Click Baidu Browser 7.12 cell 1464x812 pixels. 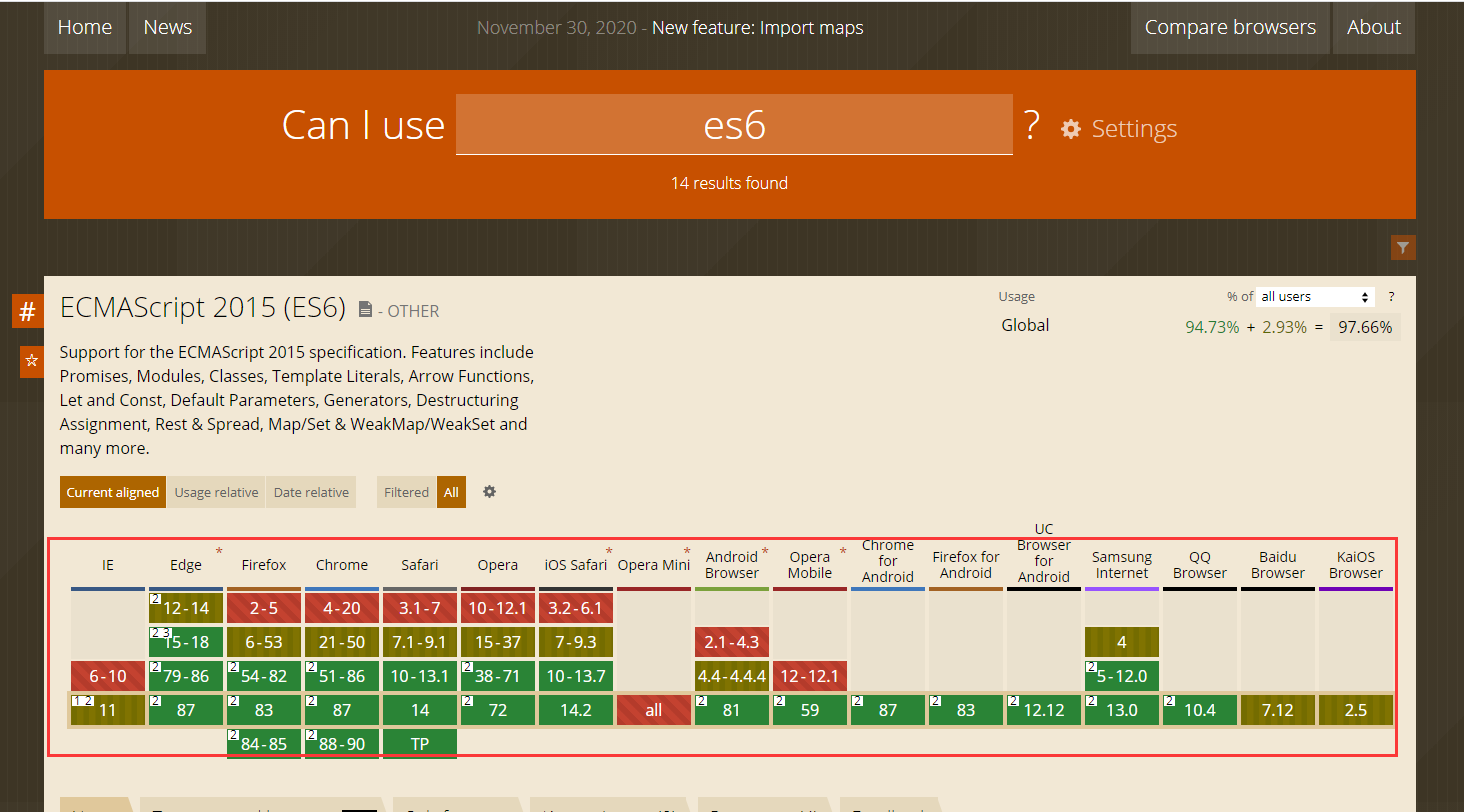(1278, 710)
